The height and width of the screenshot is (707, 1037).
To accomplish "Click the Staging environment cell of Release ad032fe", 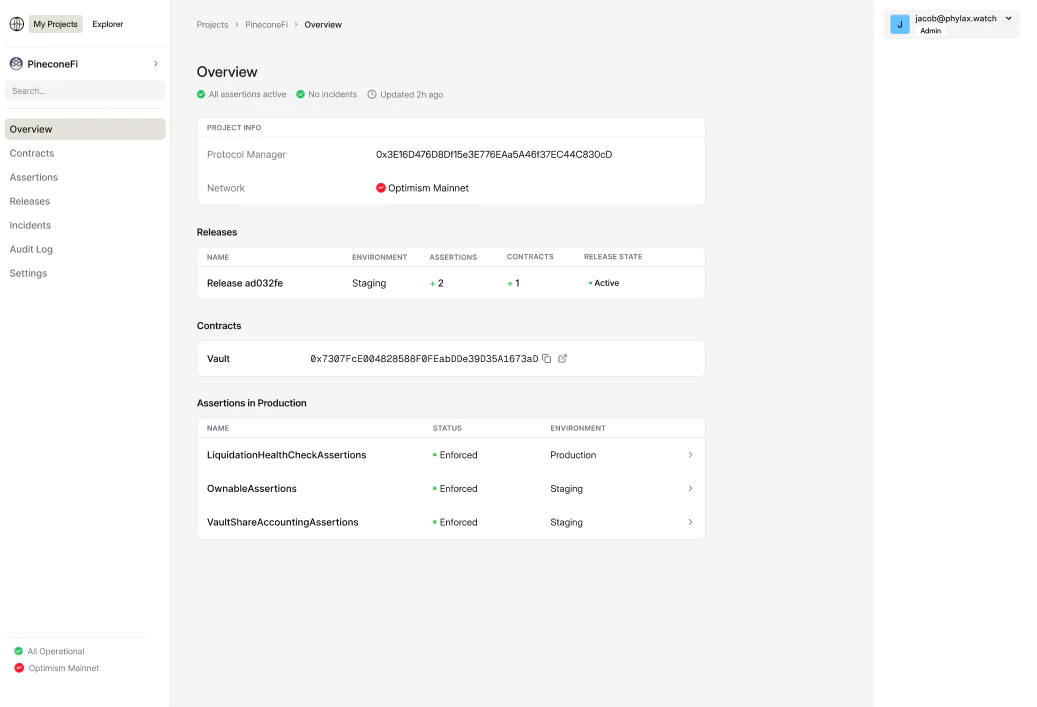I will (x=369, y=283).
